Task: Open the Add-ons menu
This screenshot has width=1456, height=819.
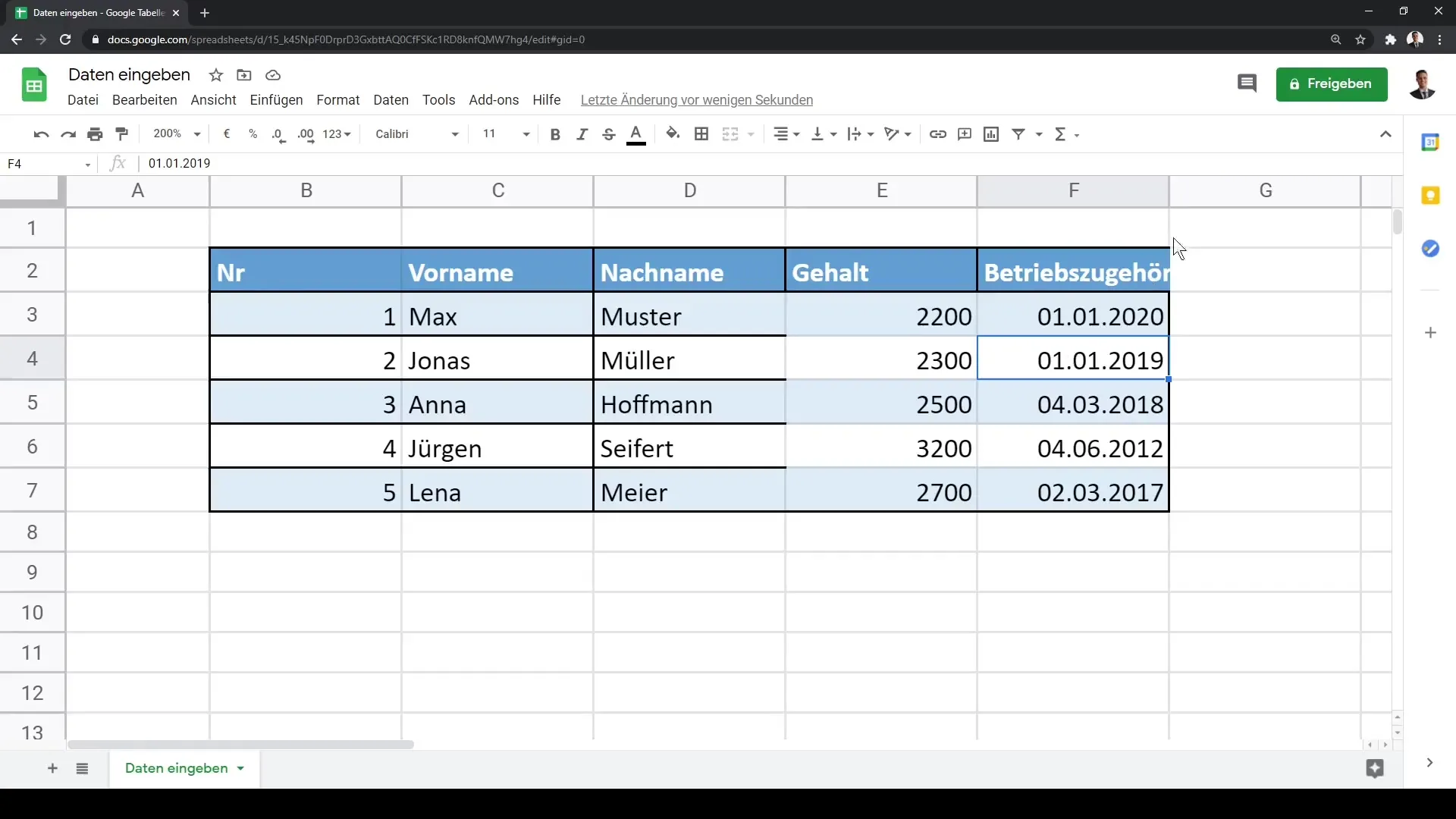Action: 494,100
